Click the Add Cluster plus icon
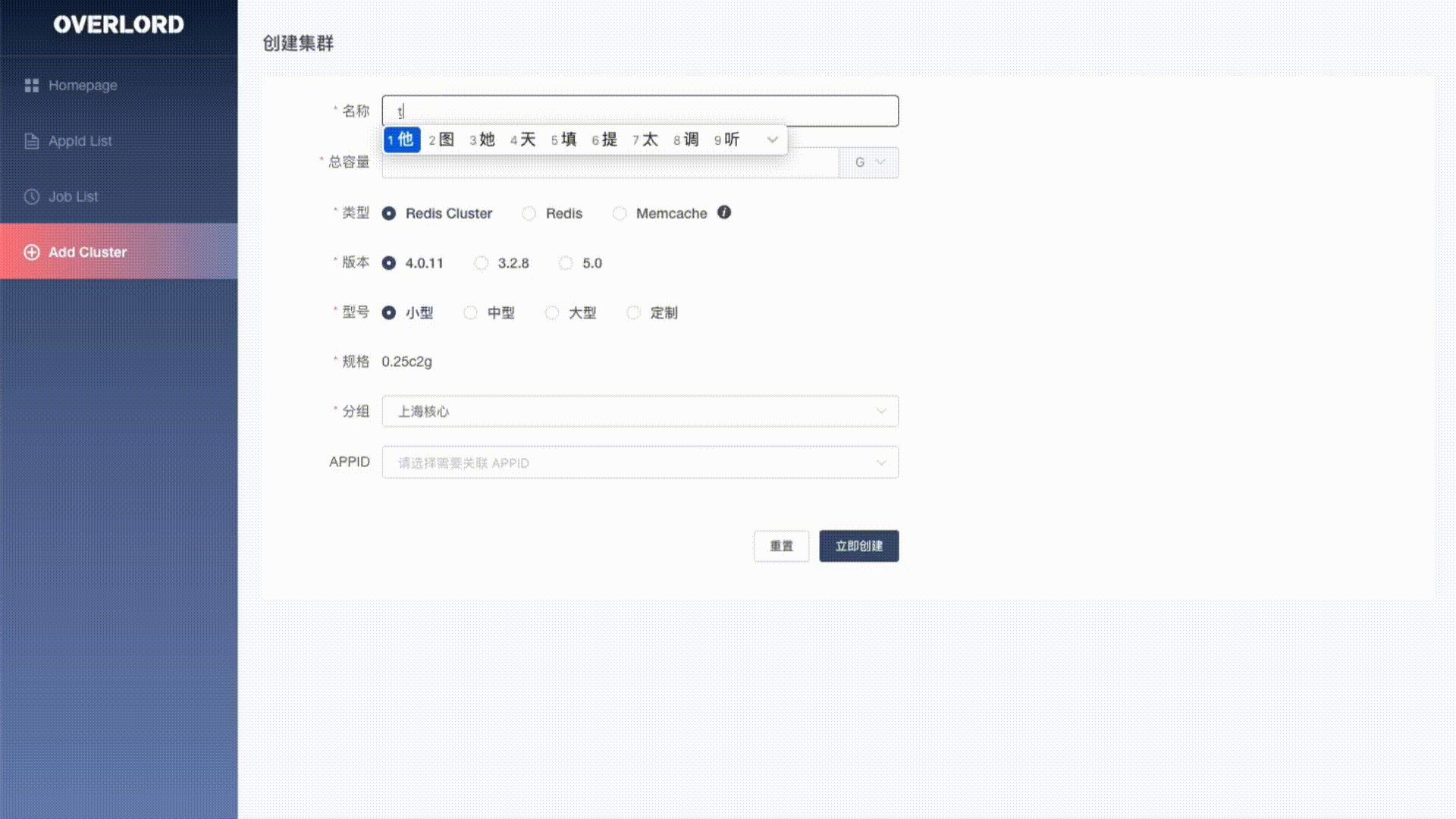Image resolution: width=1456 pixels, height=819 pixels. point(32,252)
